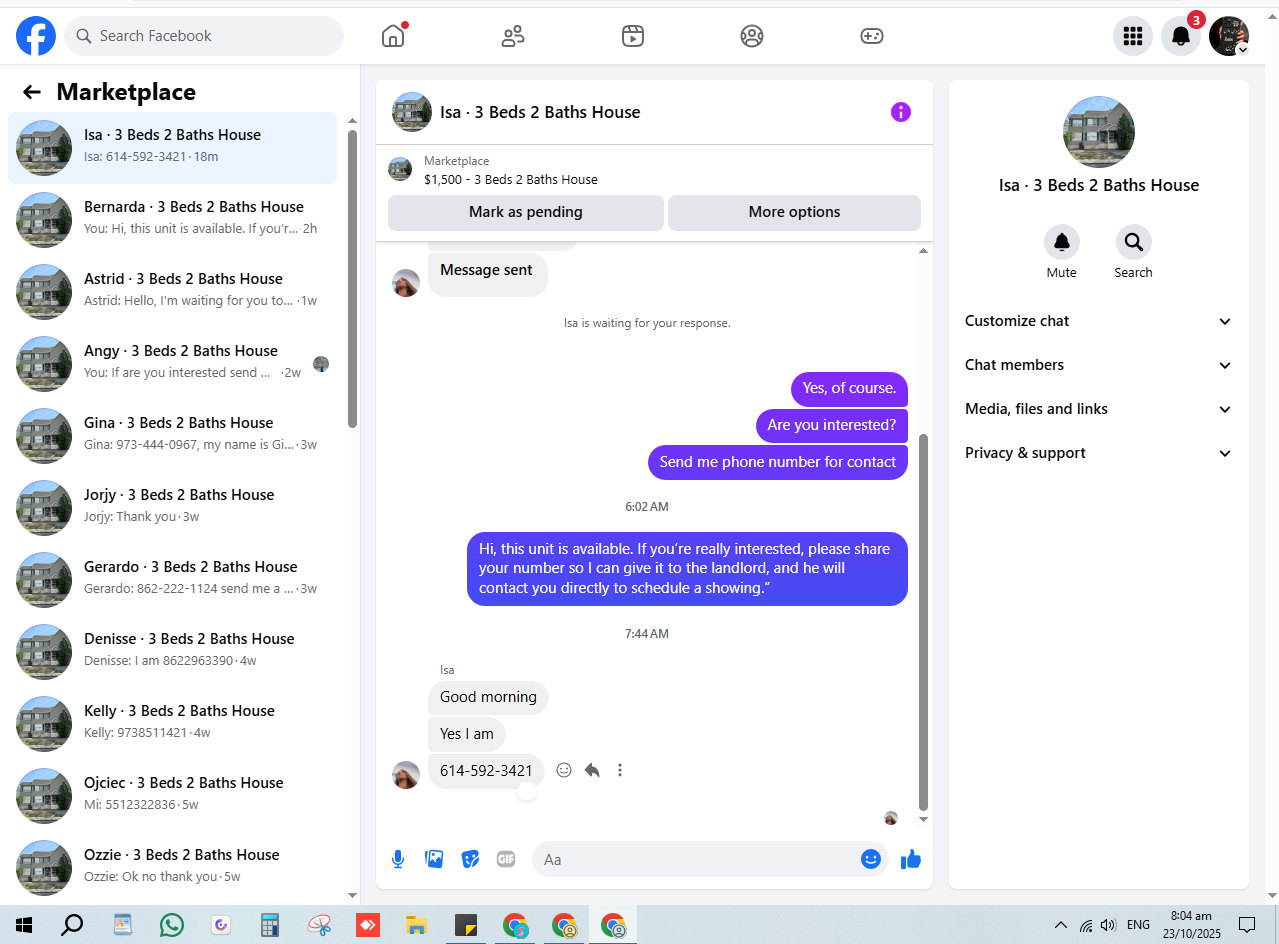Image resolution: width=1279 pixels, height=944 pixels.
Task: Open the Calculator from the taskbar
Action: [270, 925]
